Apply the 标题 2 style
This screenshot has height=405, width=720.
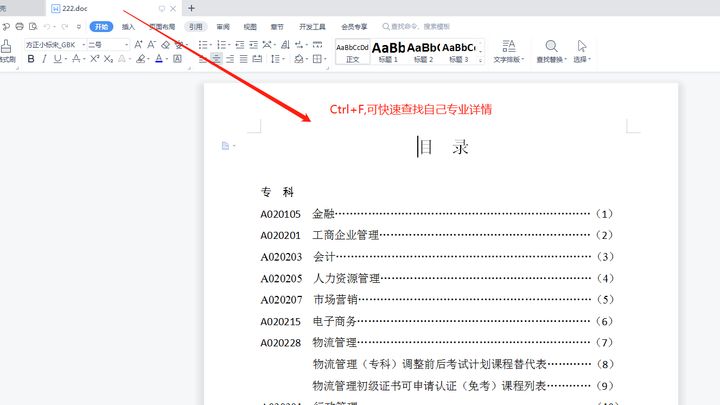coord(423,51)
